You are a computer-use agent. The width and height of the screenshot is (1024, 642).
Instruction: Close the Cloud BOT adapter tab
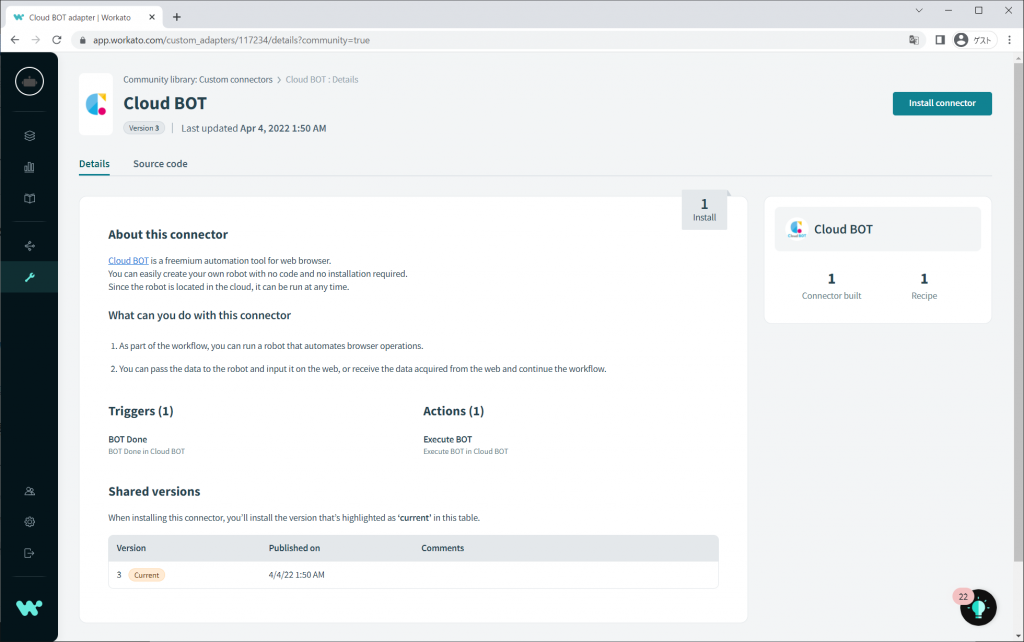click(x=152, y=17)
